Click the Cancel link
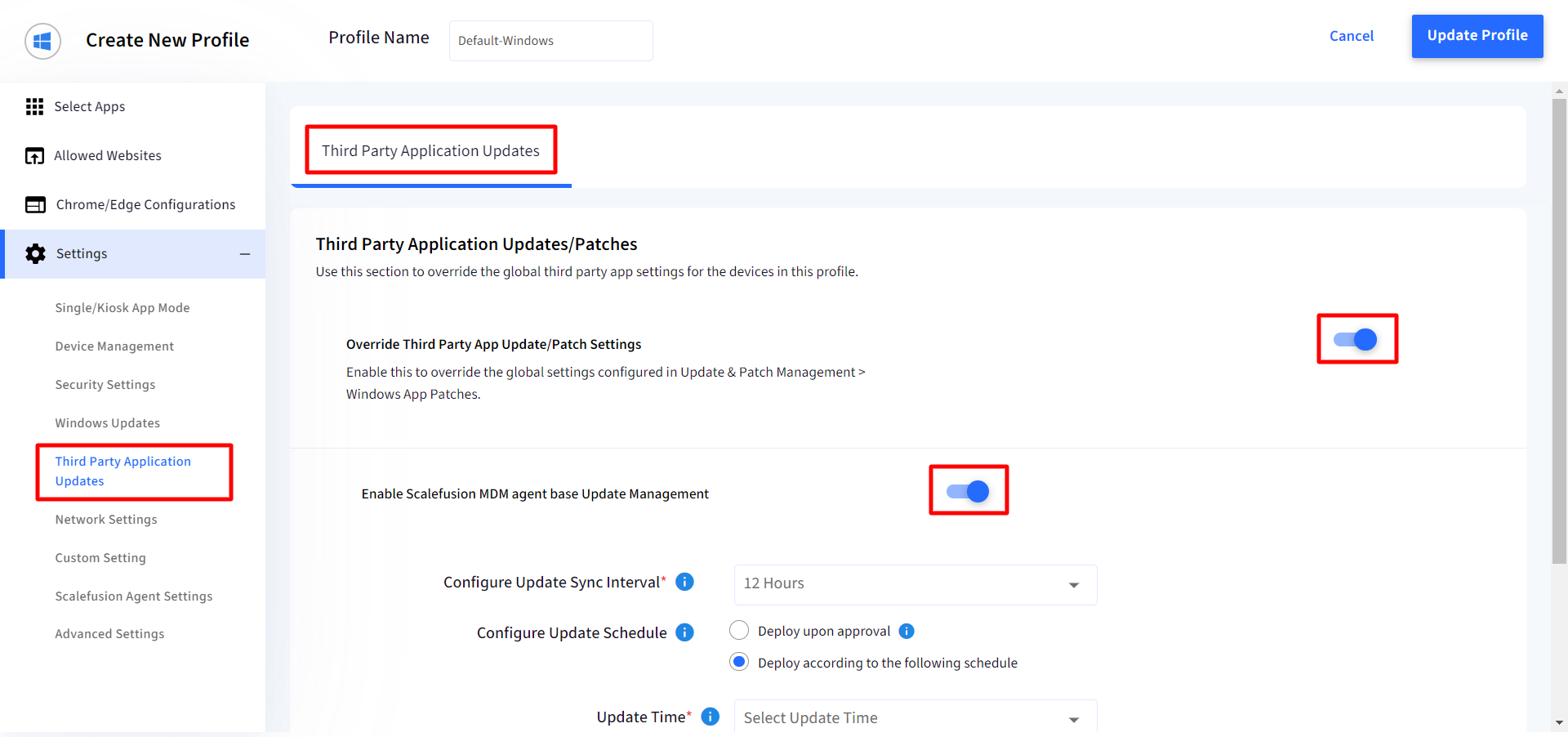 1352,36
